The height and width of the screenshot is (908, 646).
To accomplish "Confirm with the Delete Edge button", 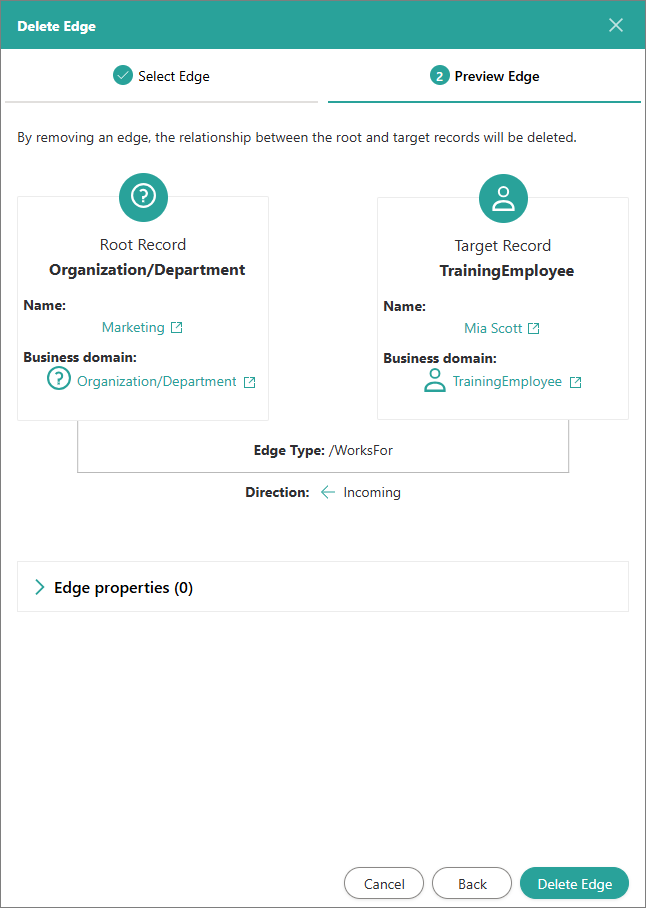I will coord(574,884).
